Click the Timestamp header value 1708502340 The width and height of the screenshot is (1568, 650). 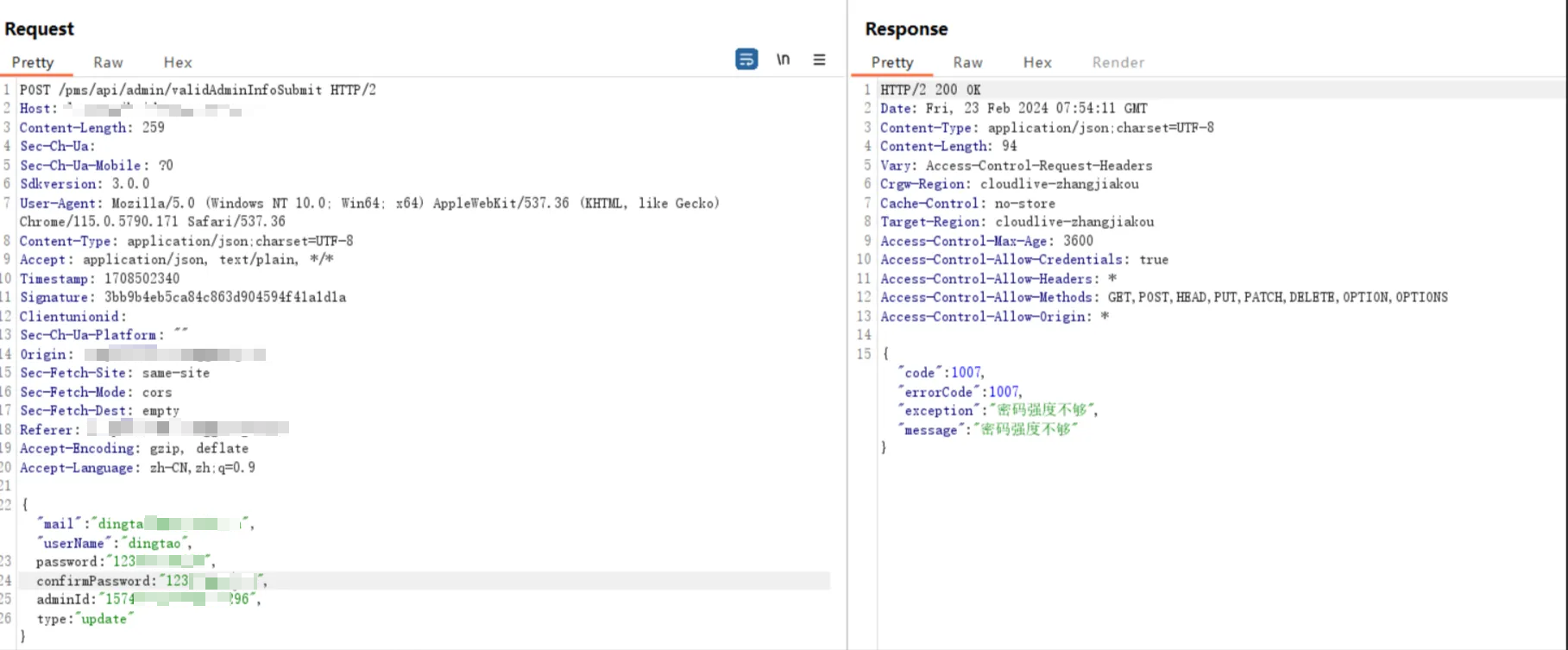pos(142,278)
